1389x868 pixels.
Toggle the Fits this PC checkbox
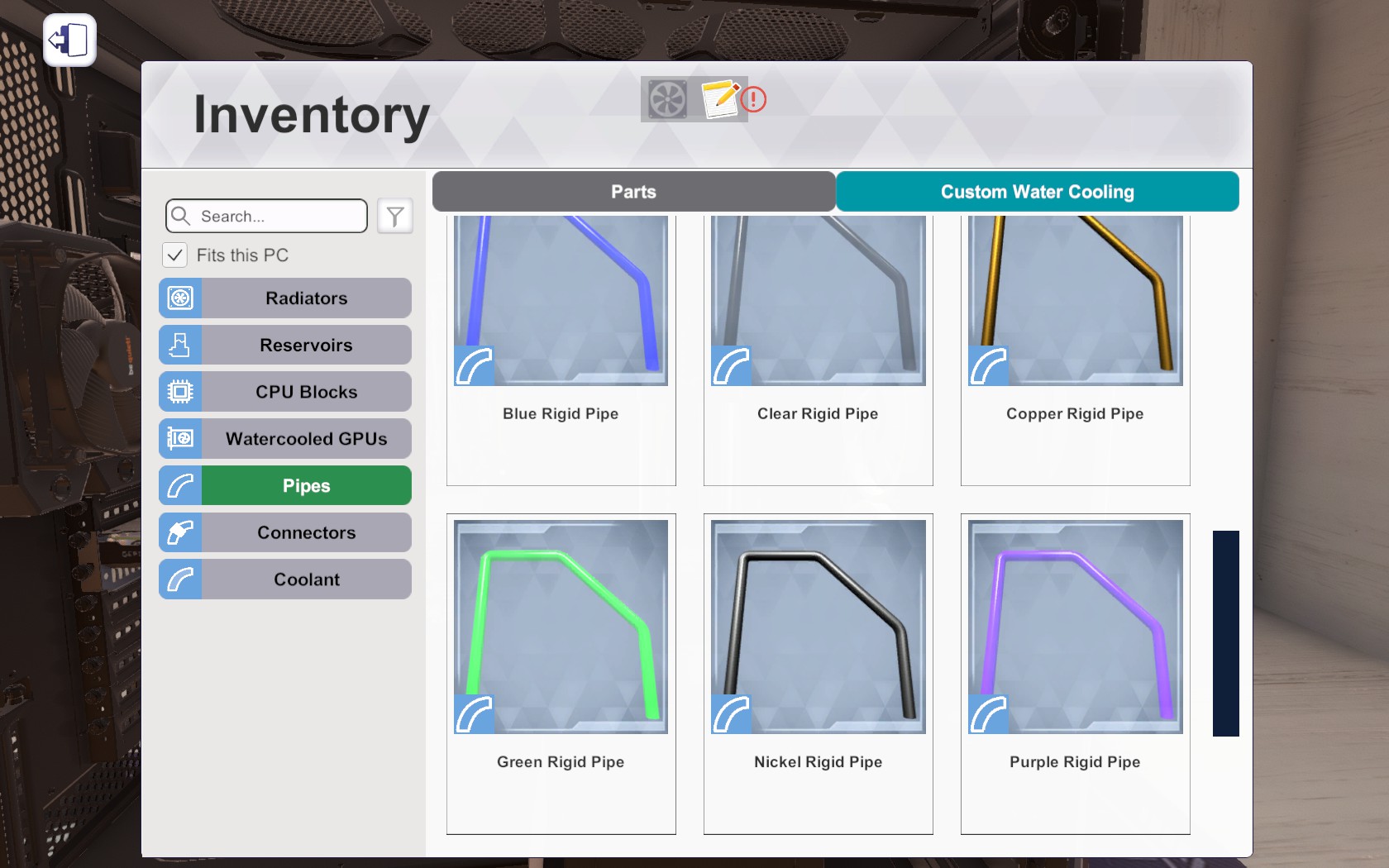[x=174, y=255]
